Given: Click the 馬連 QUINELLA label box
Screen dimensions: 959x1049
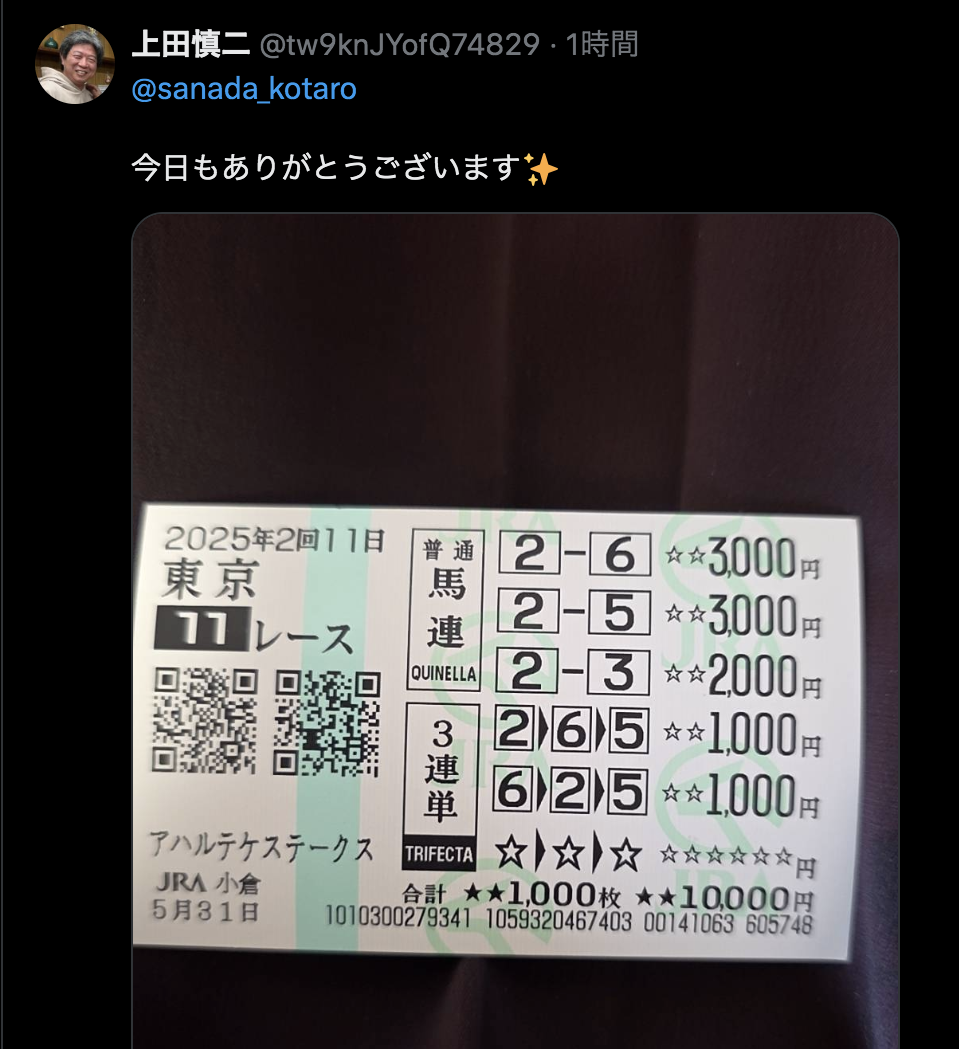Looking at the screenshot, I should click(x=446, y=609).
